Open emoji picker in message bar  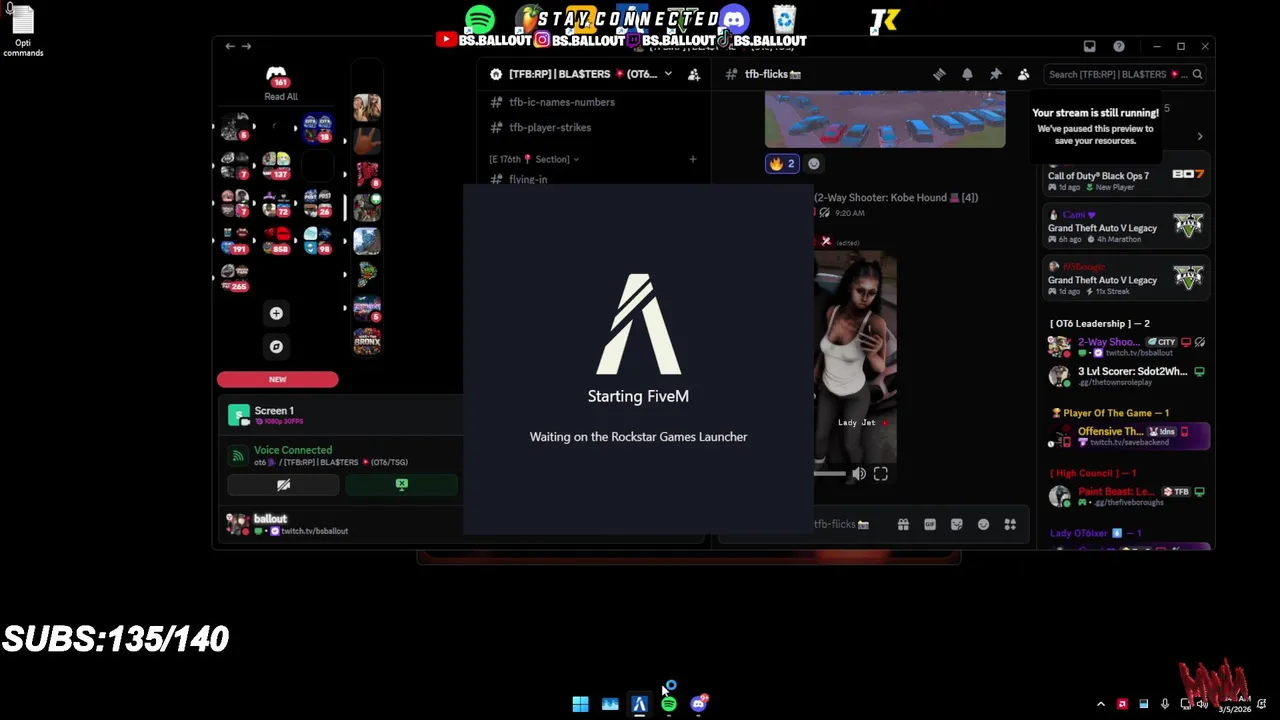pos(983,524)
